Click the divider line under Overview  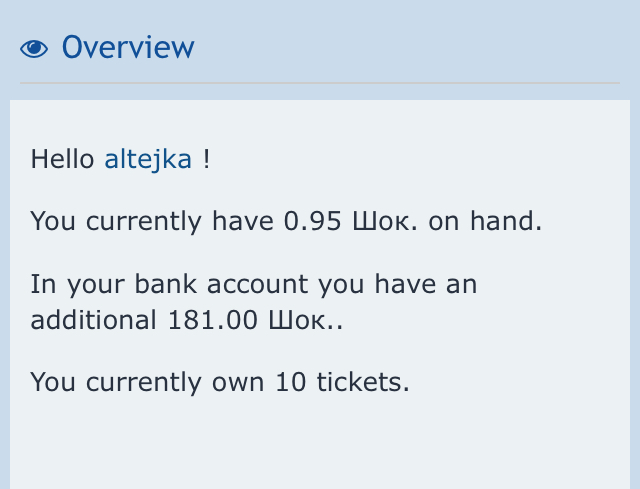[x=320, y=82]
